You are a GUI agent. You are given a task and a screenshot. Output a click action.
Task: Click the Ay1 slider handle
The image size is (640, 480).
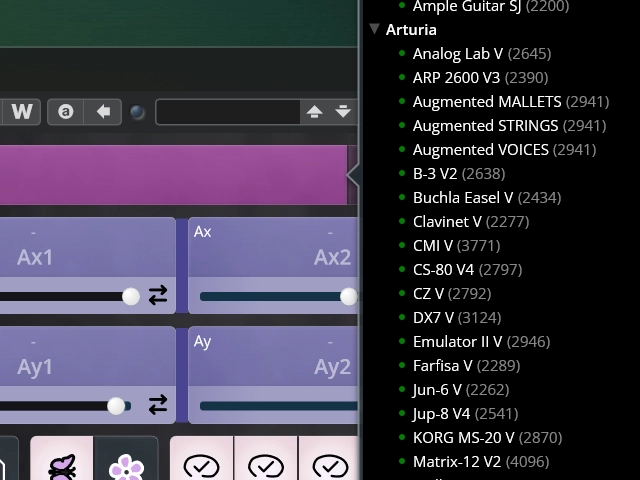(116, 406)
